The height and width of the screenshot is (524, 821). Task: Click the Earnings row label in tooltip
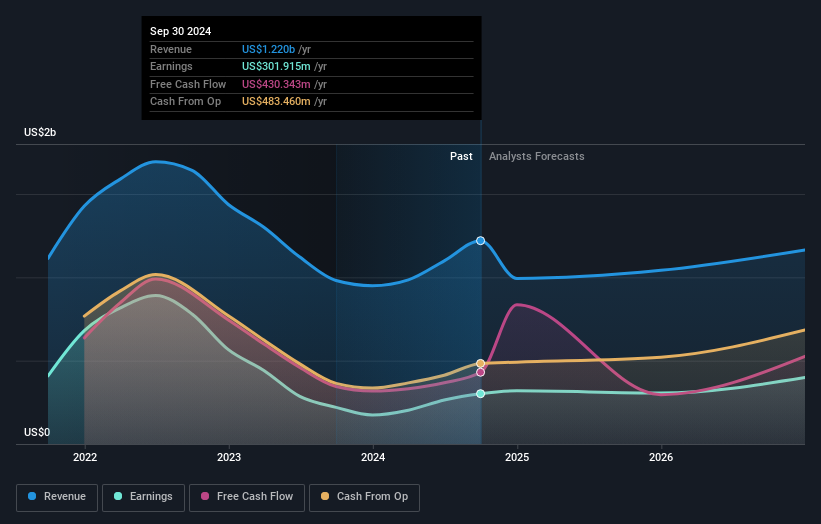click(x=171, y=66)
